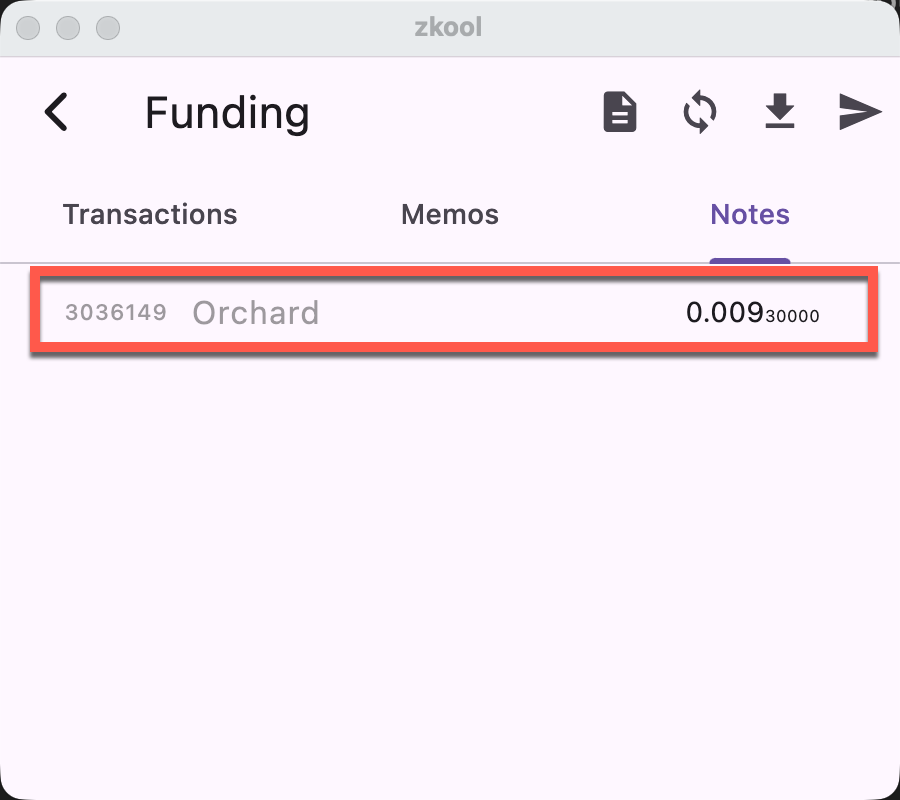900x800 pixels.
Task: Click the Funding account title
Action: coord(227,113)
